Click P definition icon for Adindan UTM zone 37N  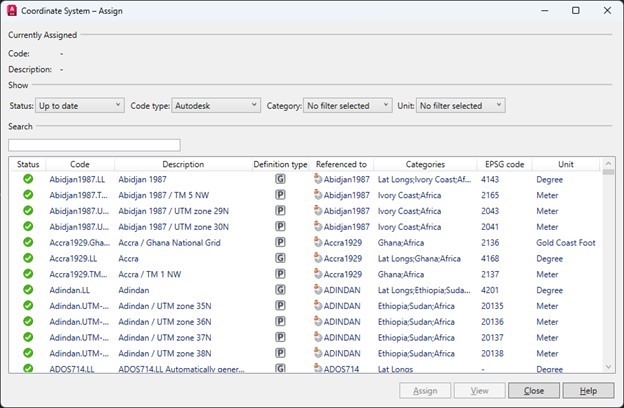click(x=280, y=338)
